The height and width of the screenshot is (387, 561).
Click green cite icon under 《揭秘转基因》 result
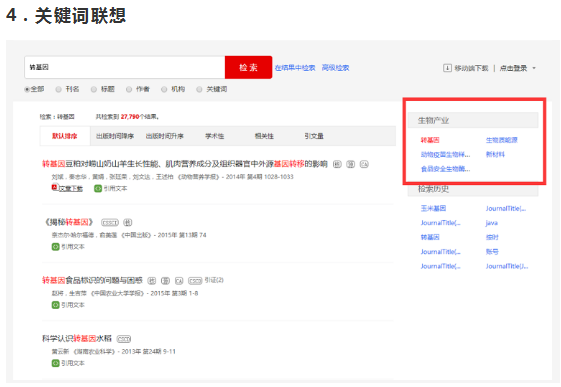tap(55, 246)
